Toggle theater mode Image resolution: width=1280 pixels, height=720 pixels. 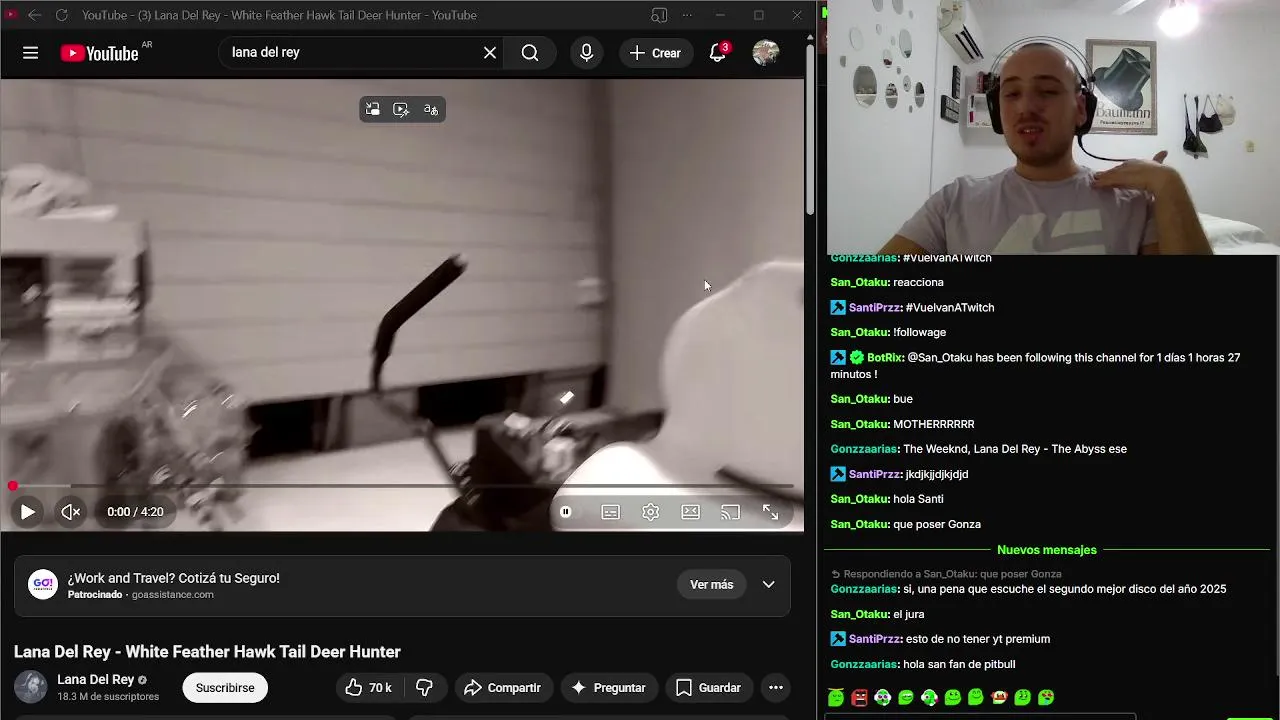point(691,512)
